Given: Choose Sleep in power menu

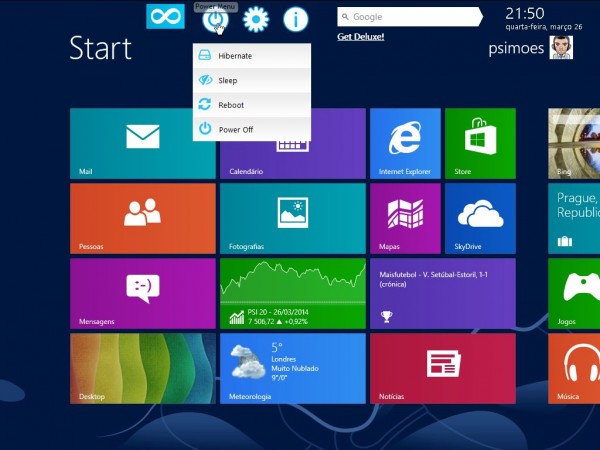Looking at the screenshot, I should (252, 80).
